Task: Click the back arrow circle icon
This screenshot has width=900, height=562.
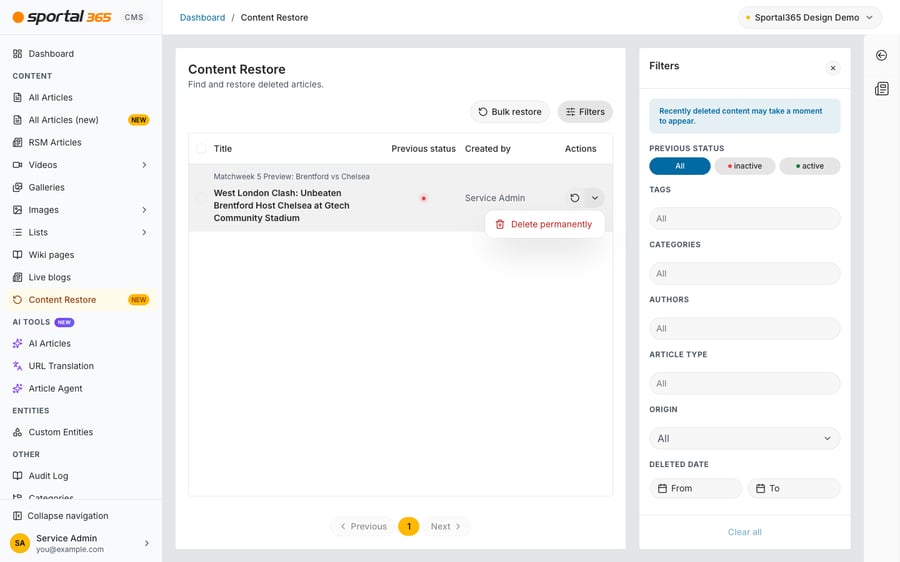Action: (x=882, y=55)
